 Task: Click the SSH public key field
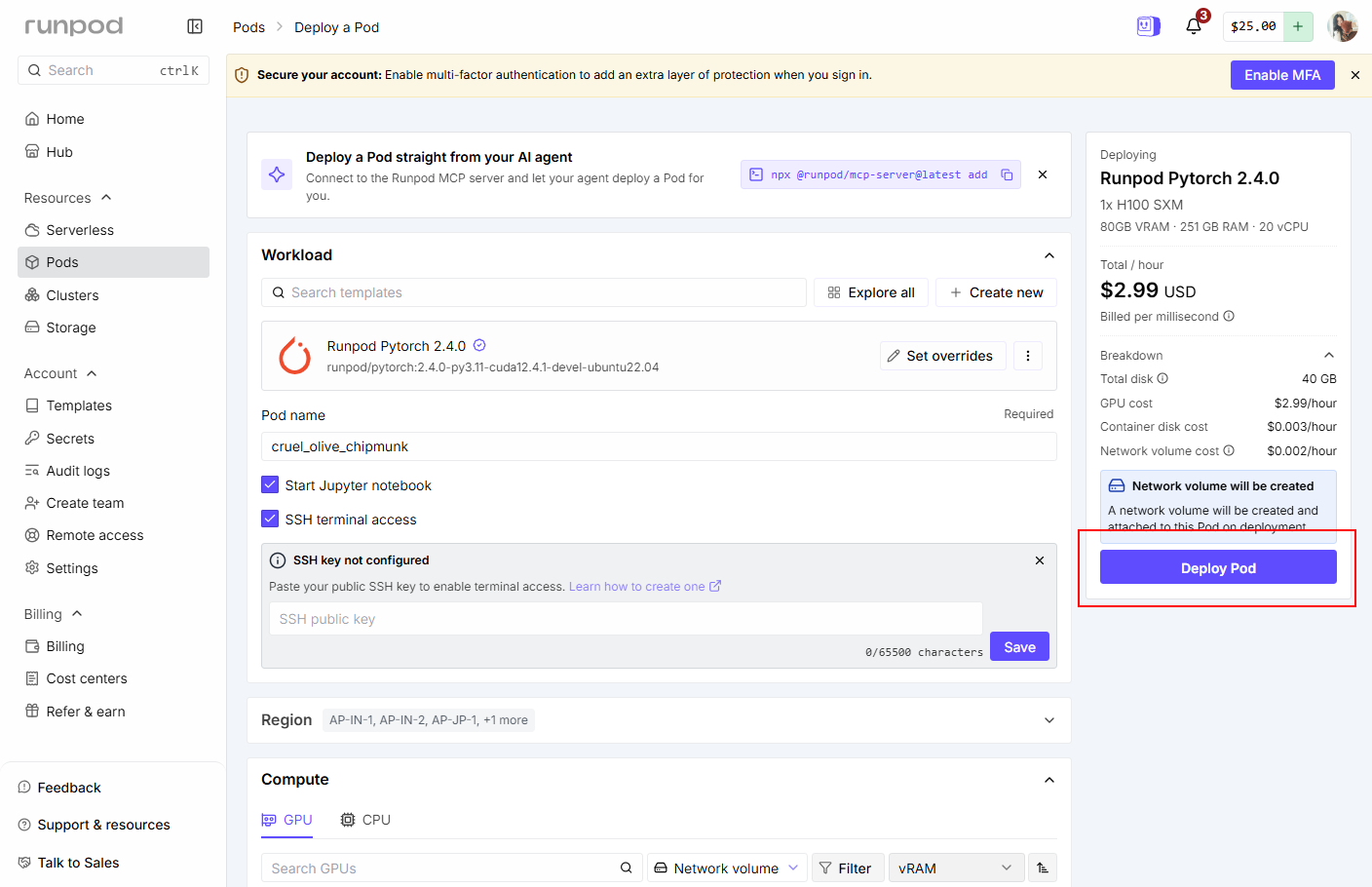626,619
